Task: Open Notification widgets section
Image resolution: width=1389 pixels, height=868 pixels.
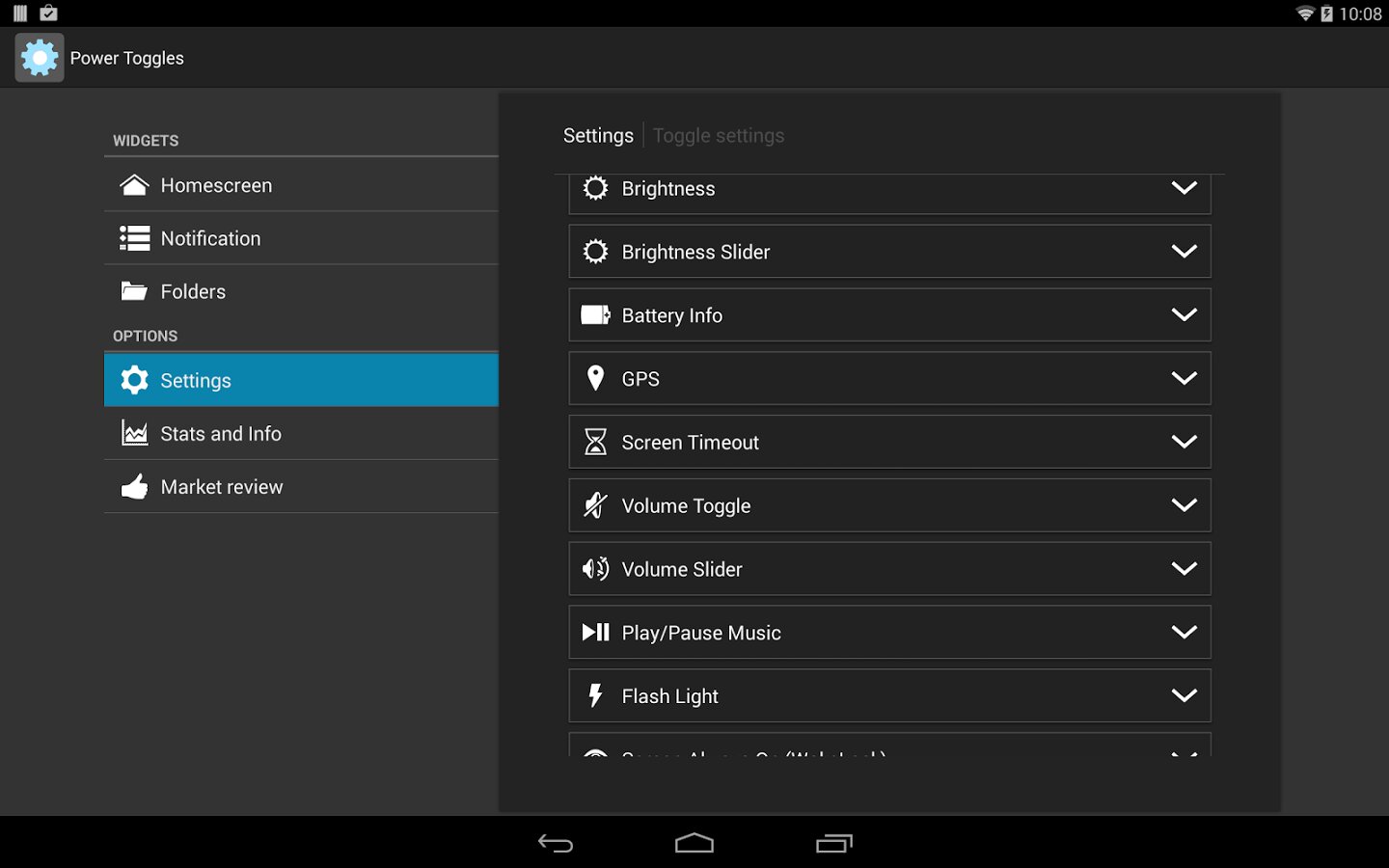Action: click(x=301, y=238)
